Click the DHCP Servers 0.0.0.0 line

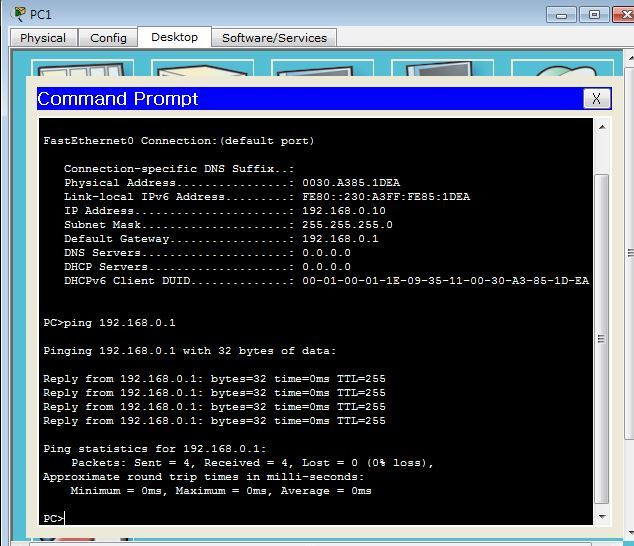[x=207, y=267]
